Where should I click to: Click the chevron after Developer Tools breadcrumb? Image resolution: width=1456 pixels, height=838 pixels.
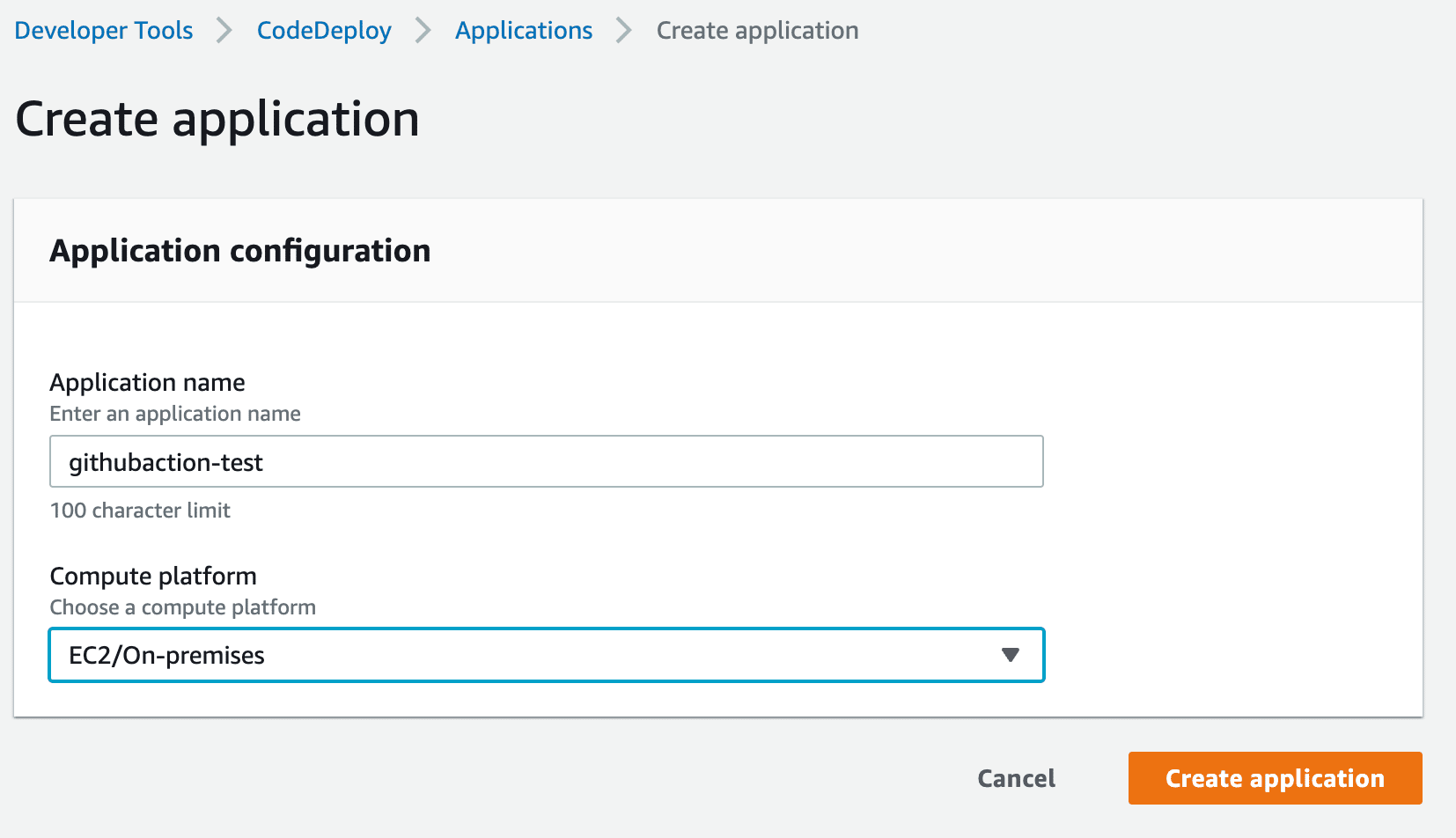[224, 31]
